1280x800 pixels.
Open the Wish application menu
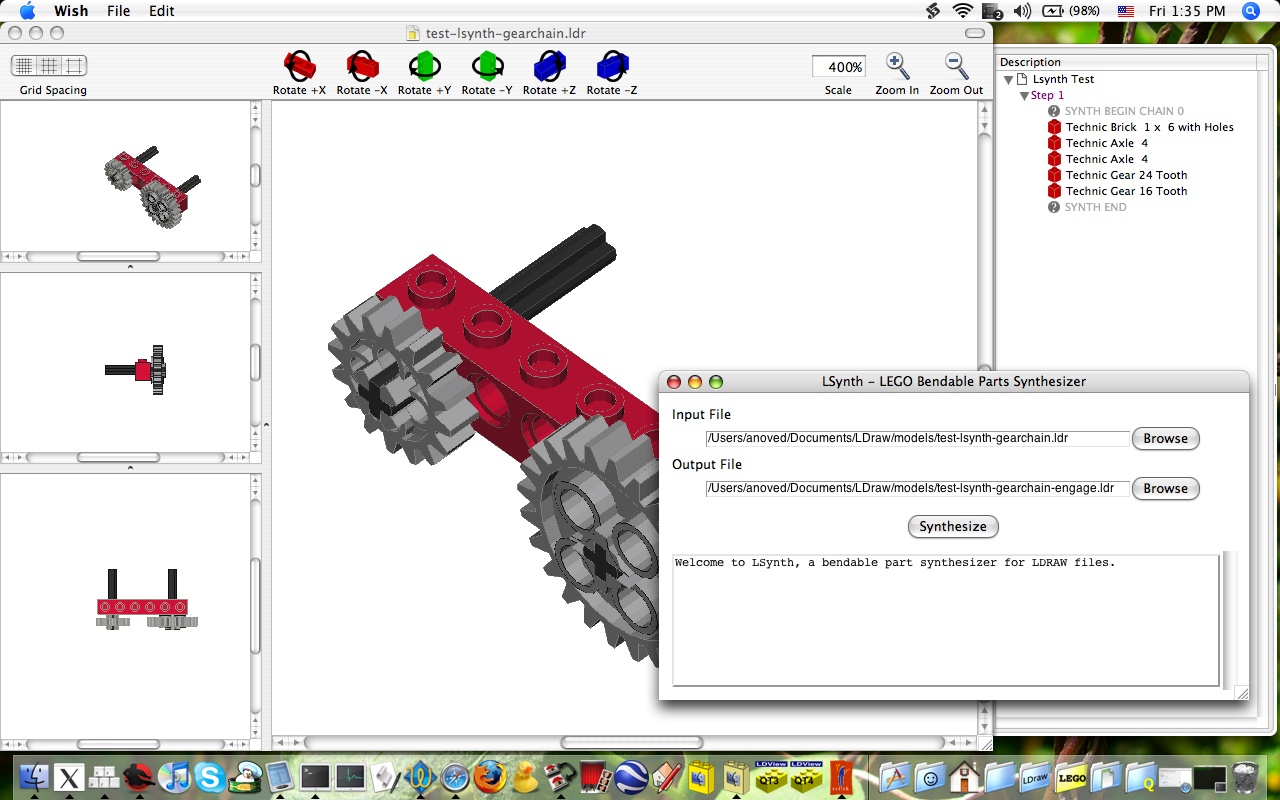pyautogui.click(x=71, y=11)
